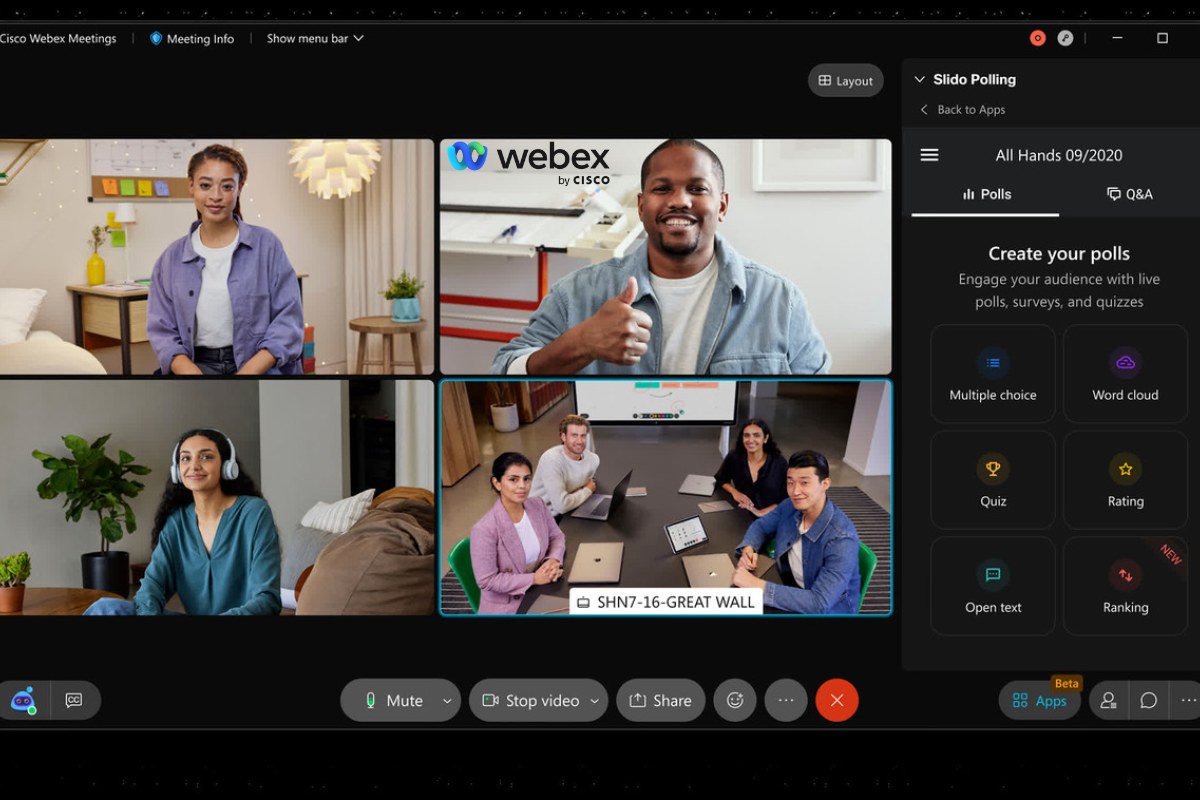Expand the Mute audio options arrow
This screenshot has height=800, width=1200.
click(x=447, y=701)
